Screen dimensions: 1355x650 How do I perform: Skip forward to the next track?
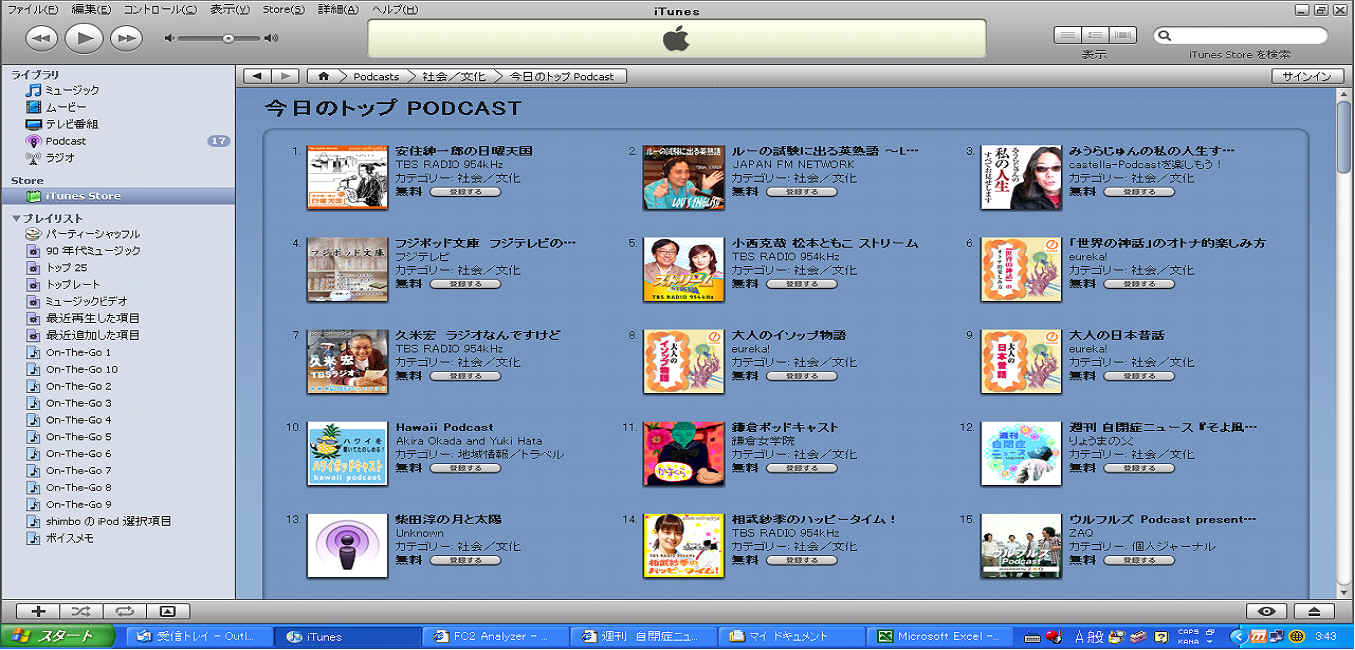[126, 38]
